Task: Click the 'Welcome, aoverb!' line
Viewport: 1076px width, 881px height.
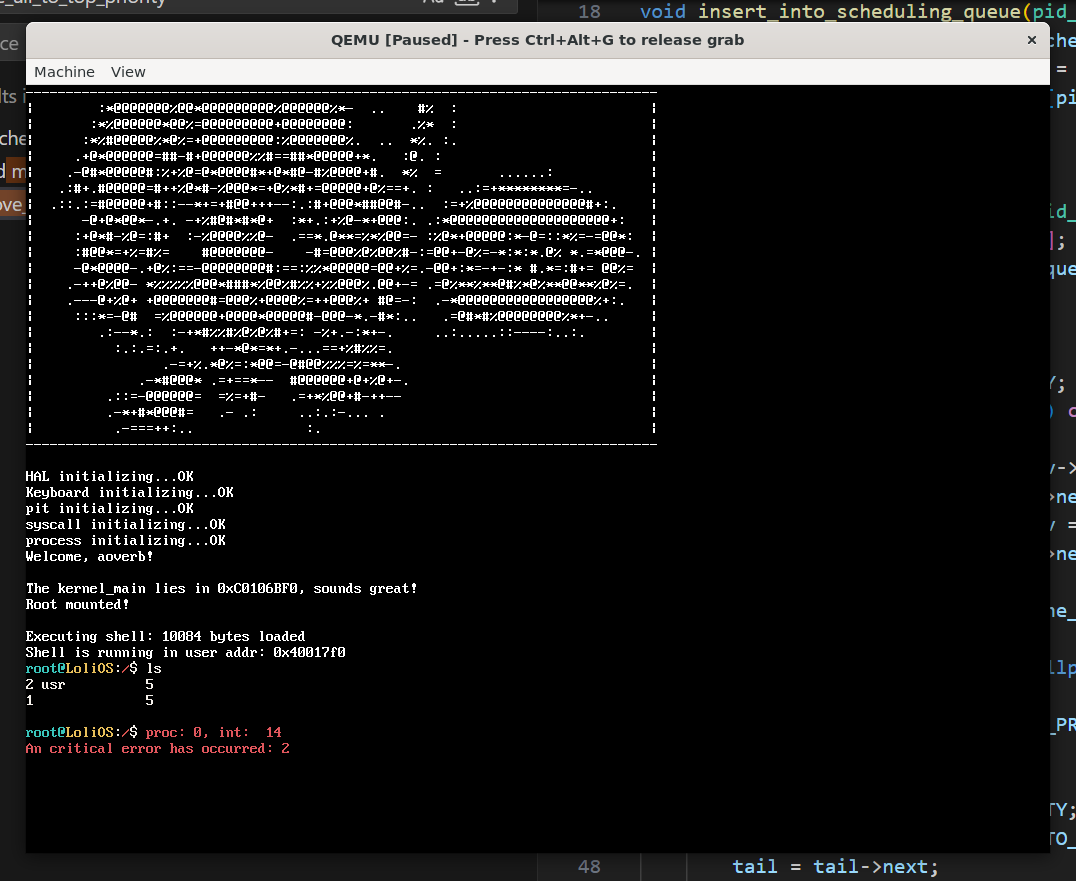Action: pos(89,557)
